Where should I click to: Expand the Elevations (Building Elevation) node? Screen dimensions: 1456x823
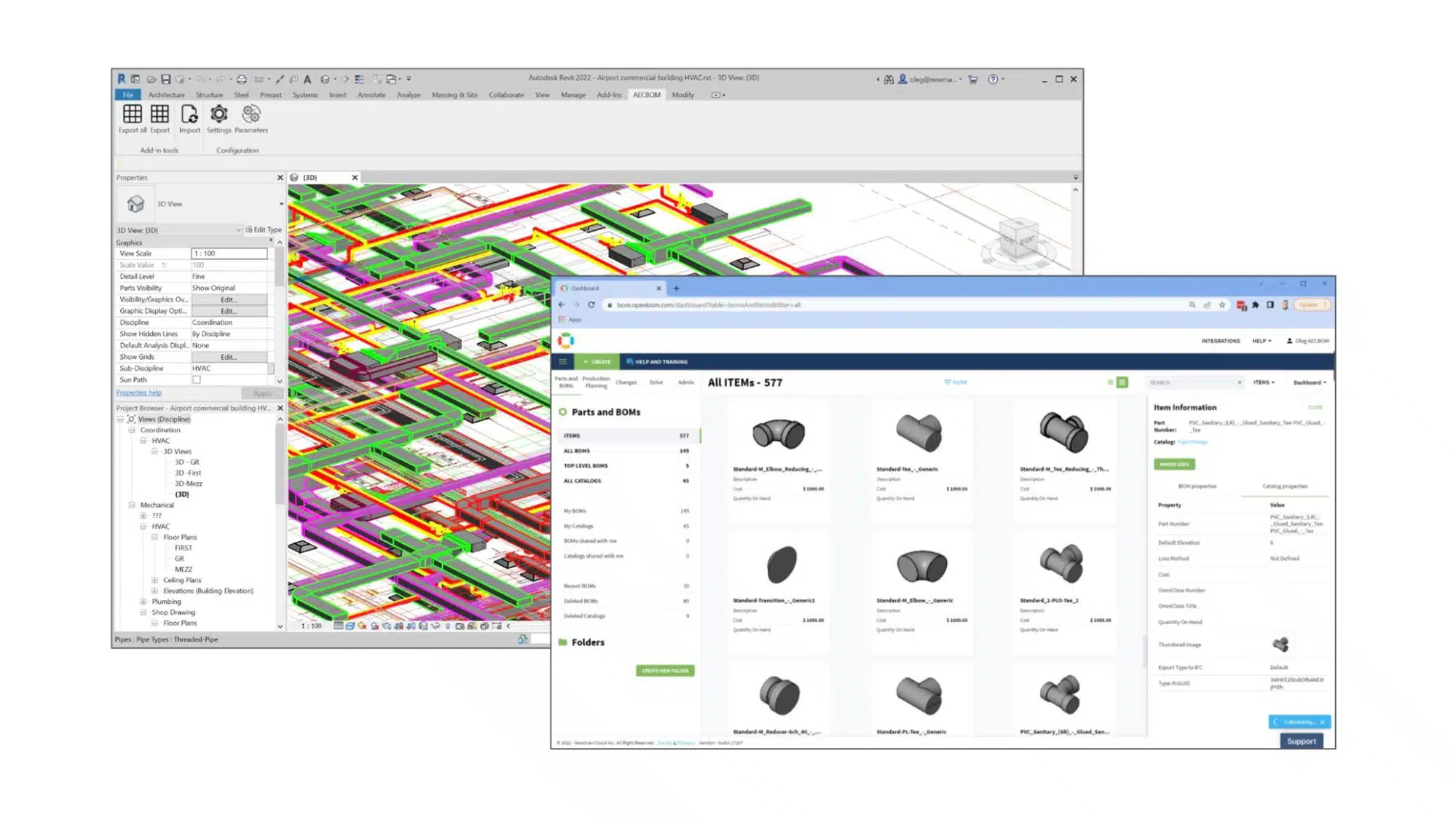click(x=154, y=591)
